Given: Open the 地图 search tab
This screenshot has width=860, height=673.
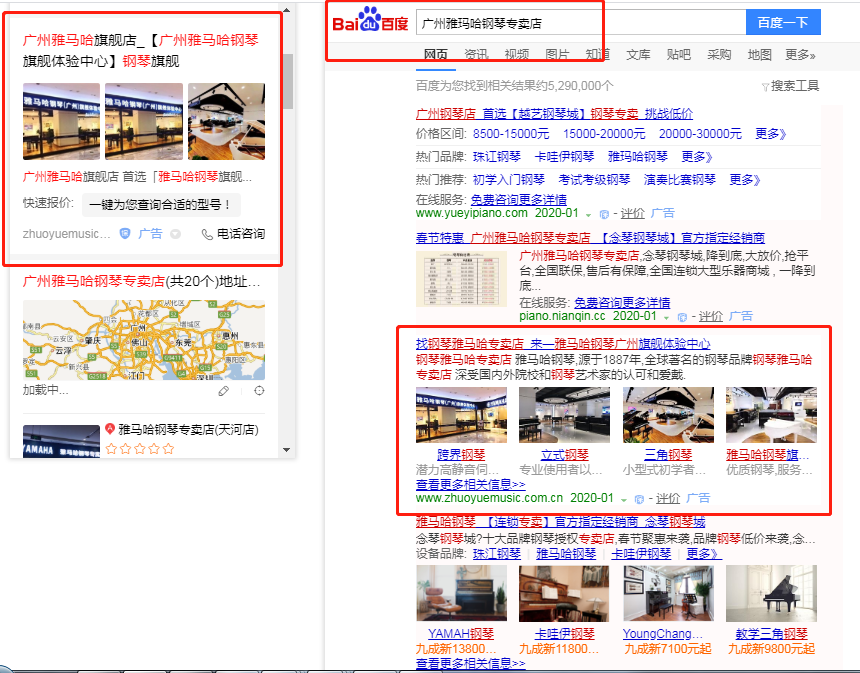Looking at the screenshot, I should click(x=760, y=55).
